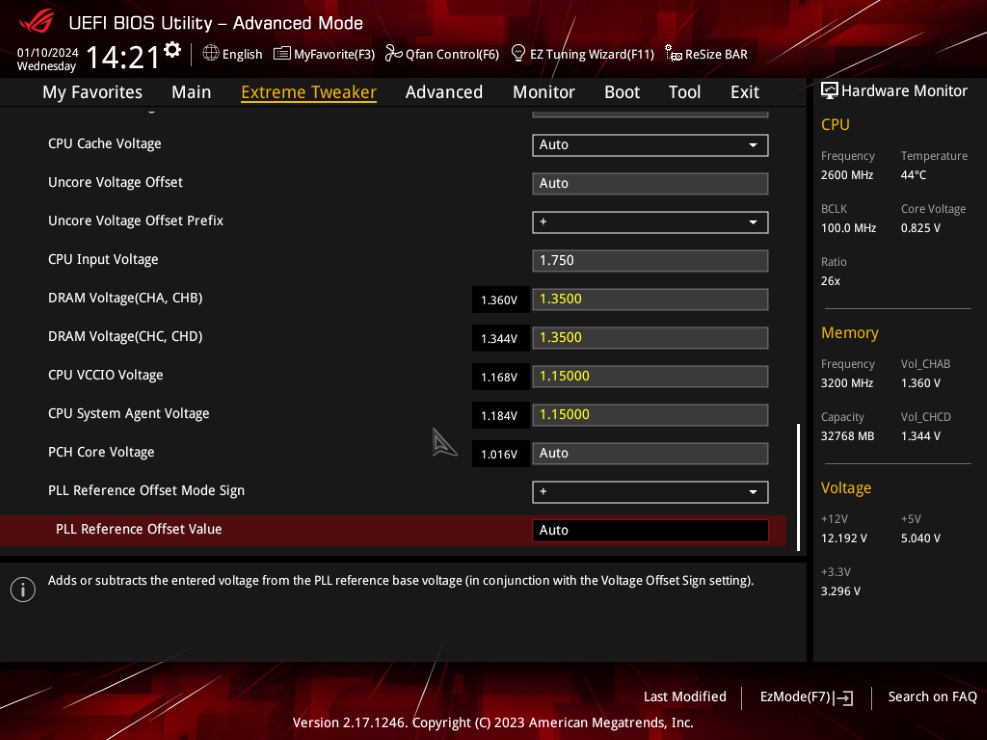The height and width of the screenshot is (740, 987).
Task: Open the Monitor tab
Action: [x=544, y=92]
